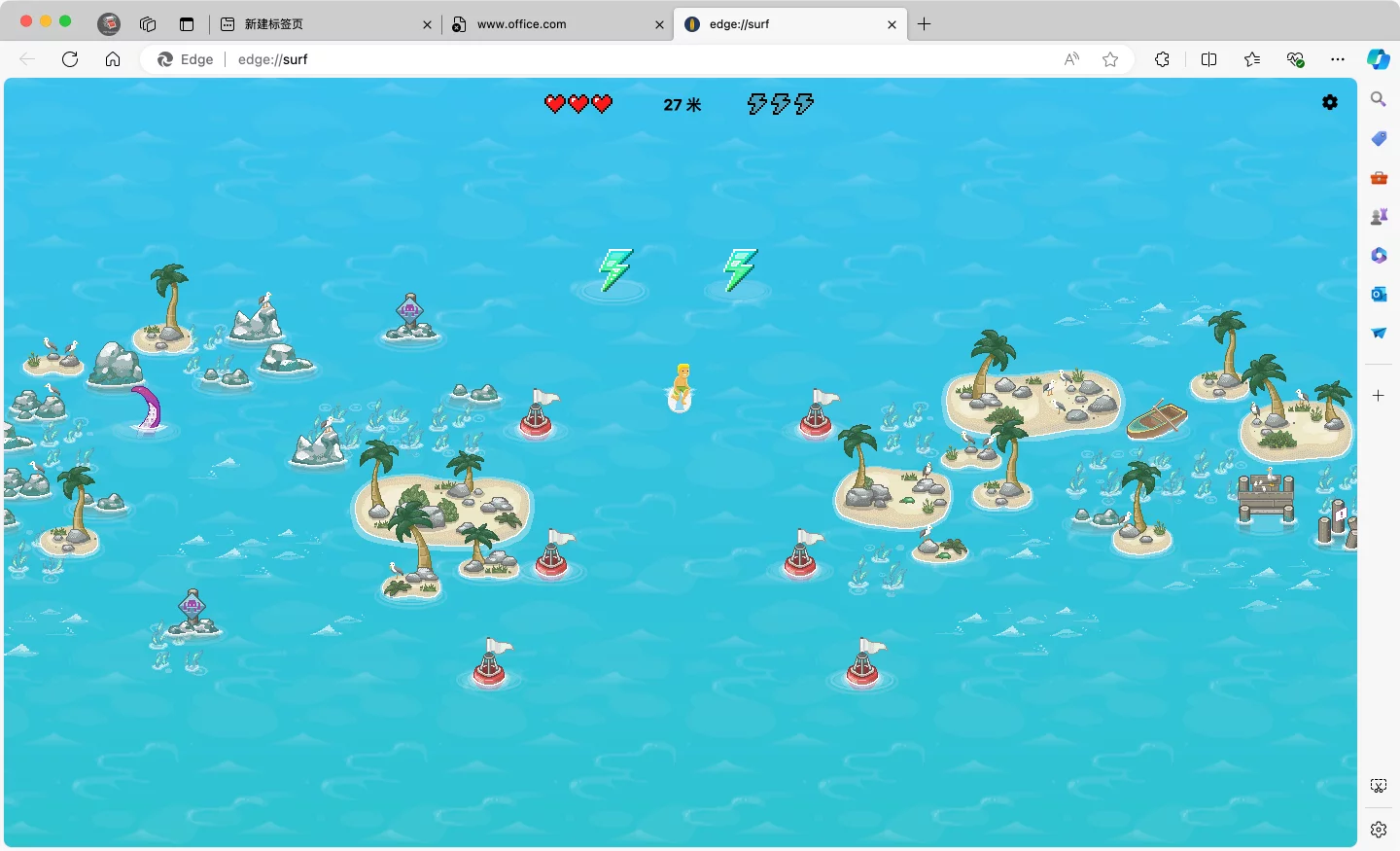The width and height of the screenshot is (1400, 851).
Task: Click the Edge site info label
Action: (x=186, y=59)
